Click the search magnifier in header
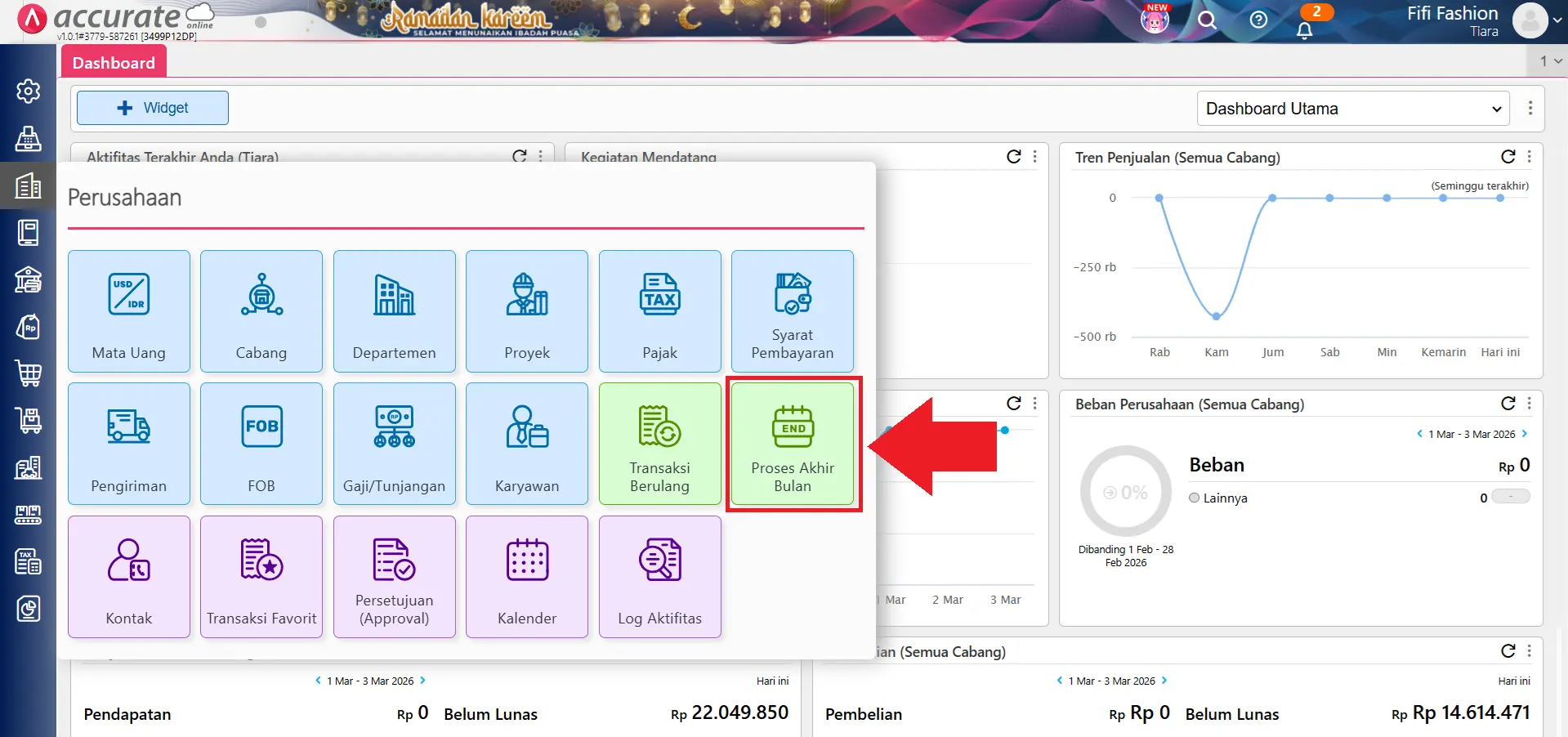This screenshot has height=737, width=1568. coord(1207,20)
